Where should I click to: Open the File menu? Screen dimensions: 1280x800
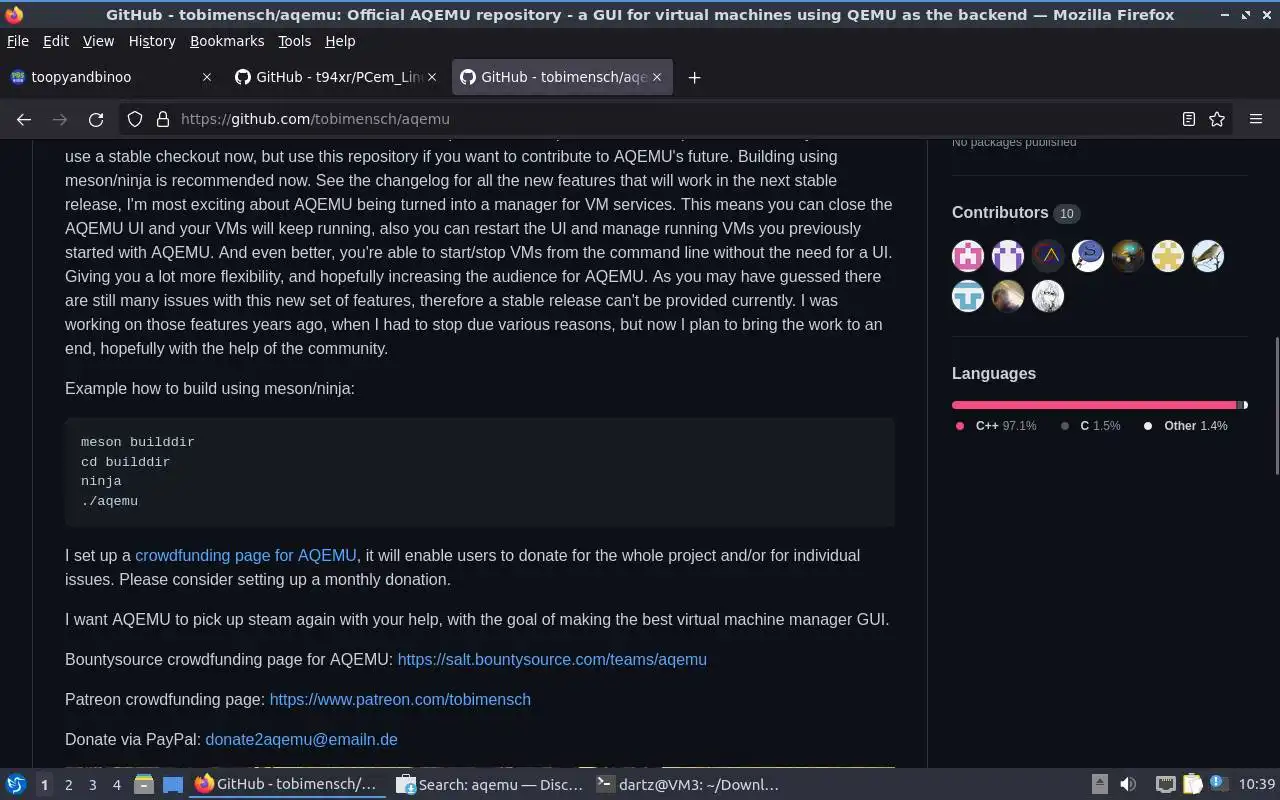click(18, 41)
